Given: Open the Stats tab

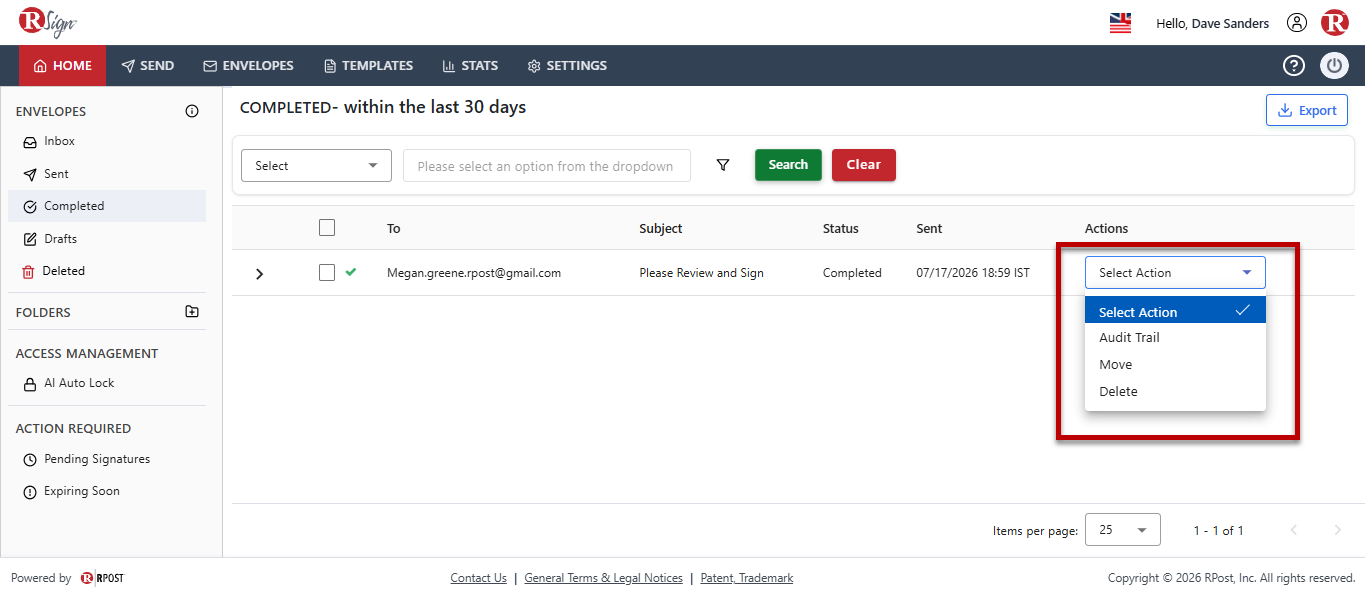Looking at the screenshot, I should 470,66.
